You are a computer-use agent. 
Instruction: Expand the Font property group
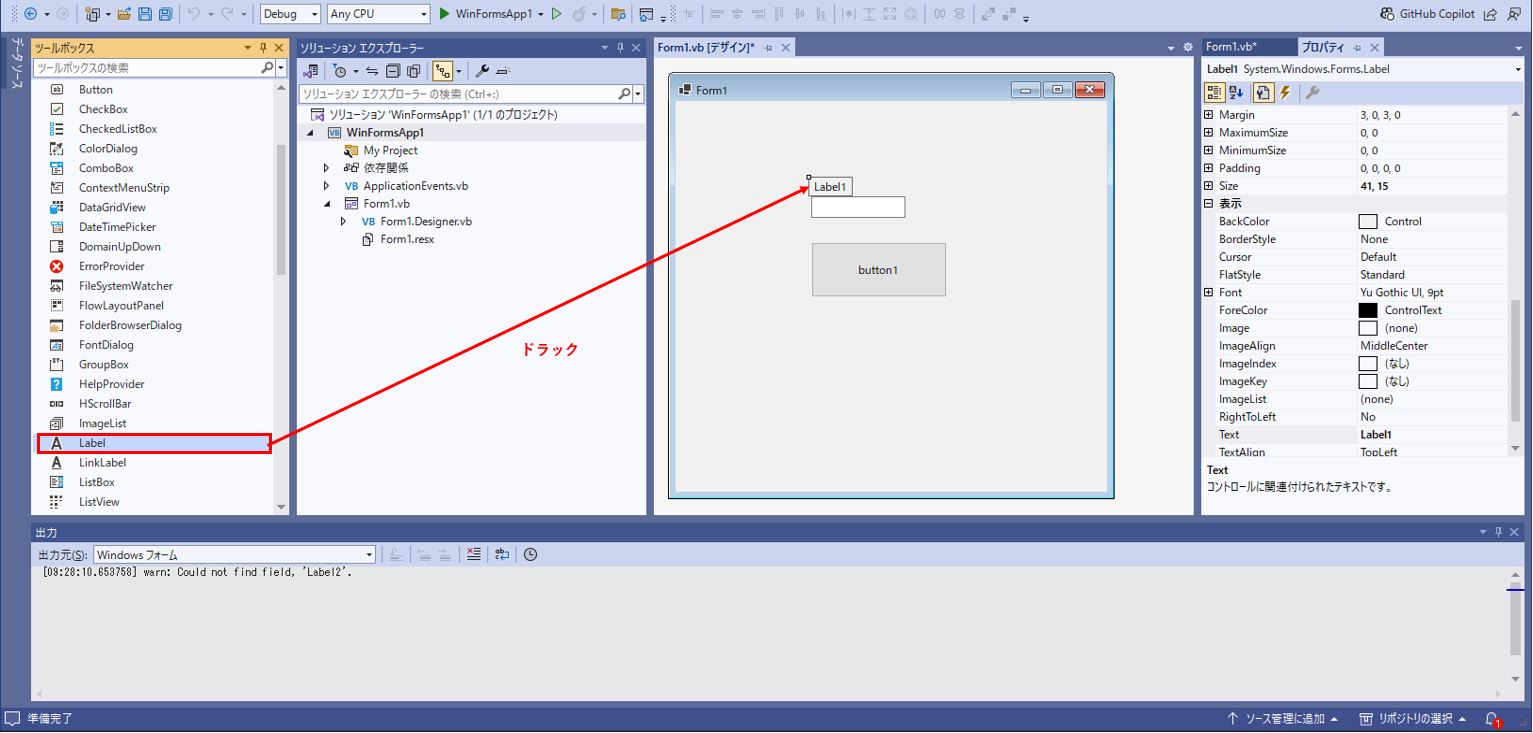coord(1208,293)
